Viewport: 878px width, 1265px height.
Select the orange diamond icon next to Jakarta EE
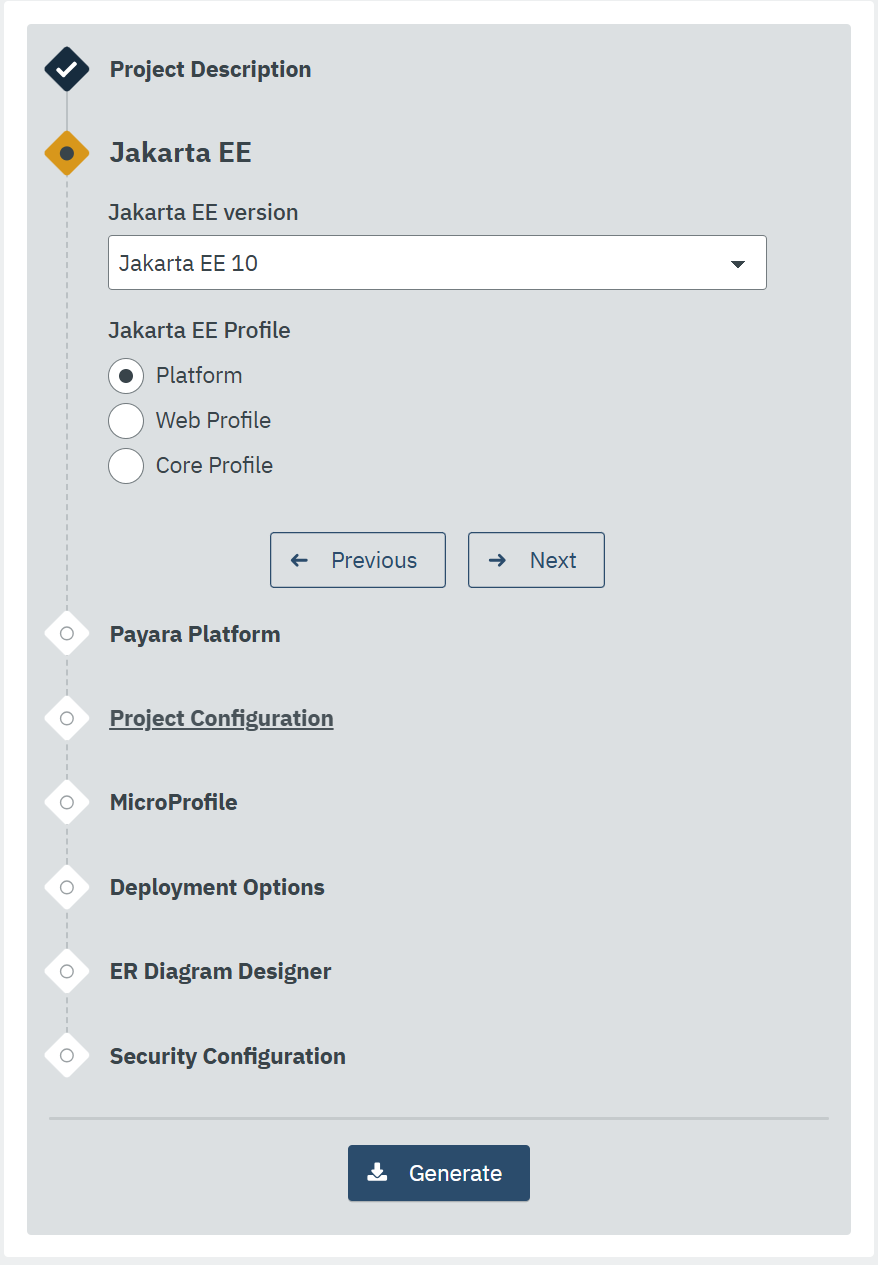click(x=66, y=153)
